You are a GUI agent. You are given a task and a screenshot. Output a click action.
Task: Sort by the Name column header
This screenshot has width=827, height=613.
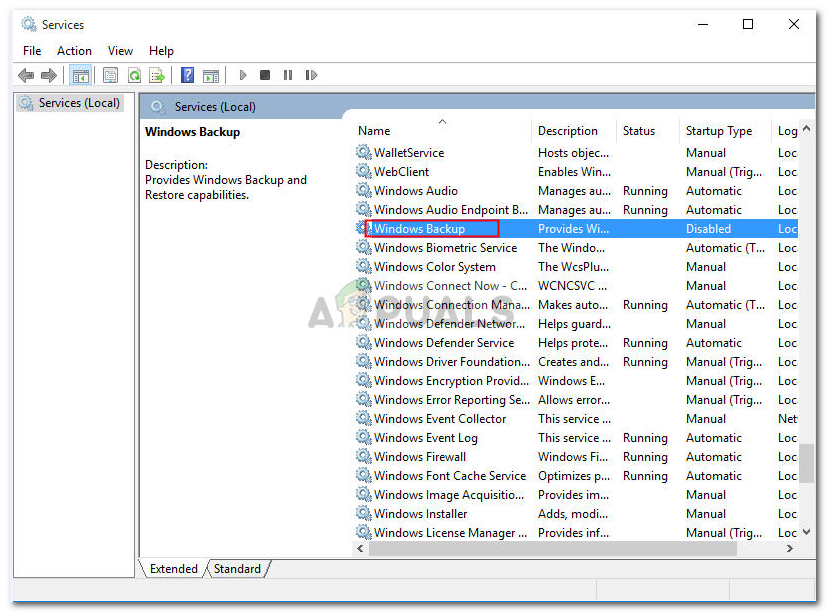pyautogui.click(x=442, y=131)
